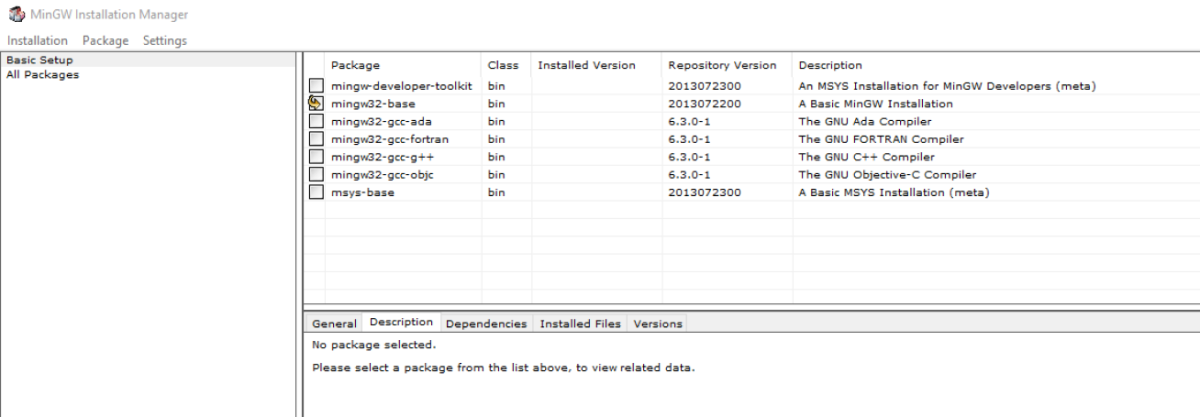Open the Settings menu
Screen dimensions: 1200x417
coord(165,40)
